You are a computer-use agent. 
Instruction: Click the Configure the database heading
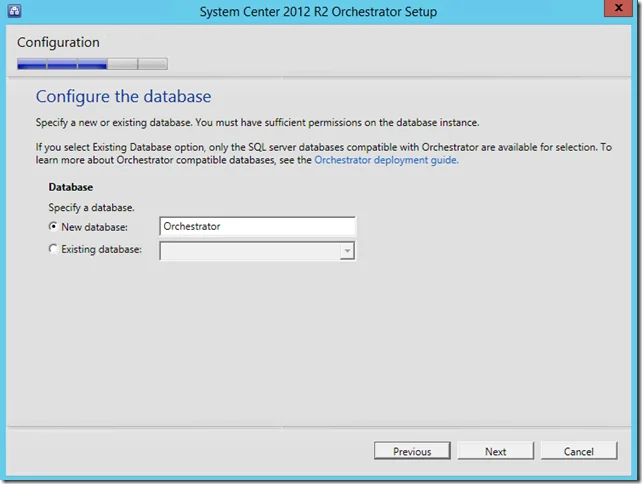click(123, 97)
